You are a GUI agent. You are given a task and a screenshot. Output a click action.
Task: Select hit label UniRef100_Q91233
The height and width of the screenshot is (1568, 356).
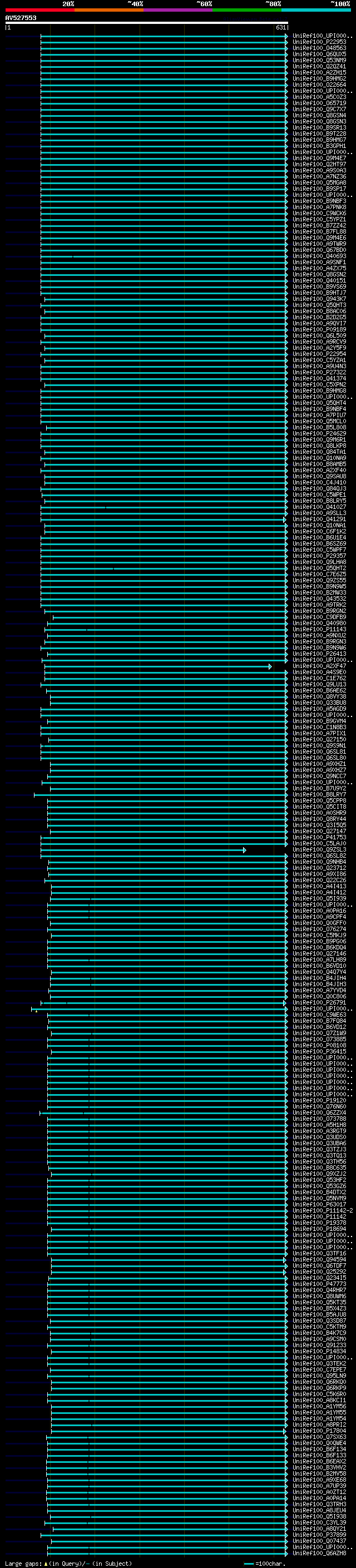click(x=319, y=1345)
